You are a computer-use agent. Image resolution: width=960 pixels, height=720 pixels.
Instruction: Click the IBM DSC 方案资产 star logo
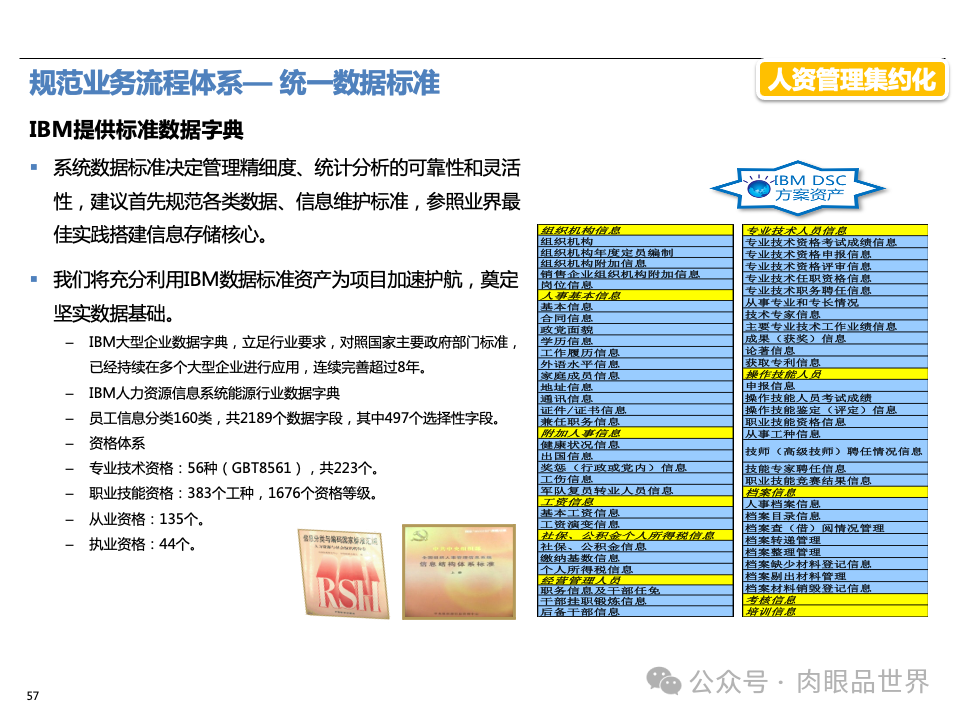click(x=798, y=189)
